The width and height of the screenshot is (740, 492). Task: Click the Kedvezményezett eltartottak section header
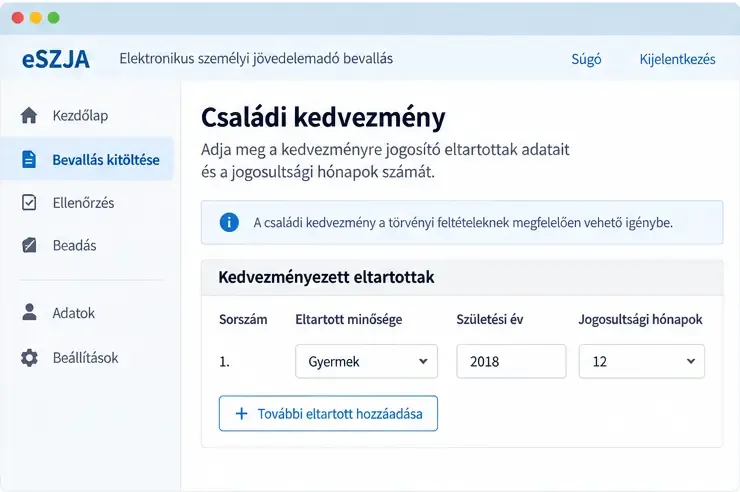(462, 277)
